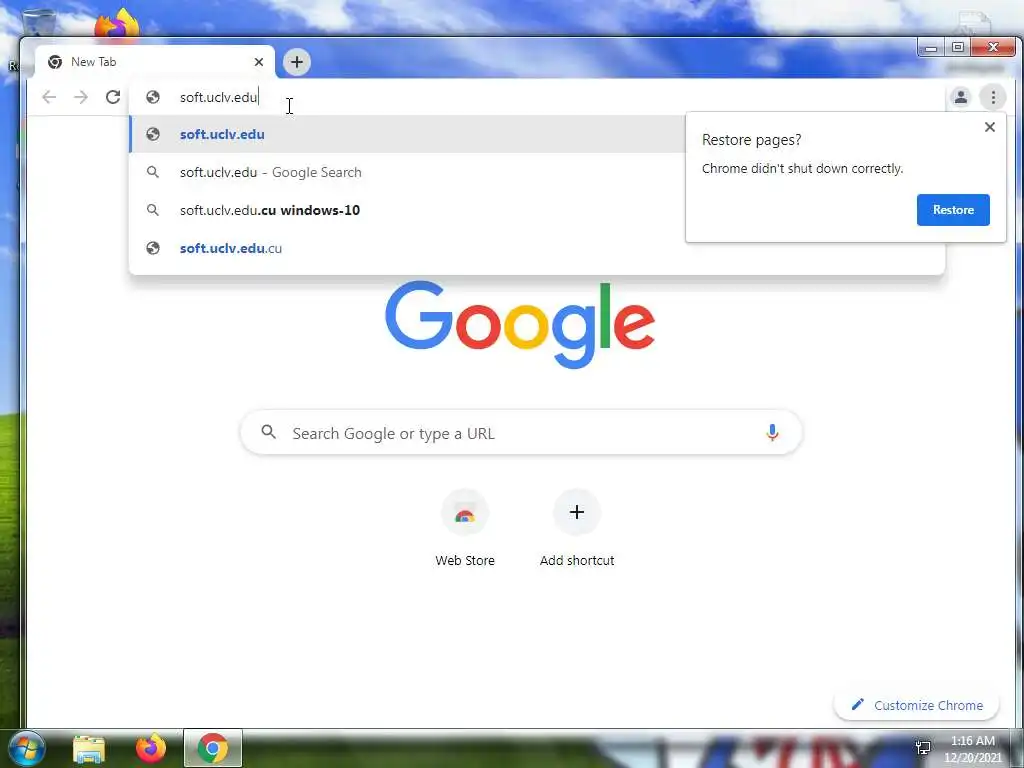This screenshot has width=1024, height=768.
Task: Click the Chrome taskbar icon
Action: [213, 748]
